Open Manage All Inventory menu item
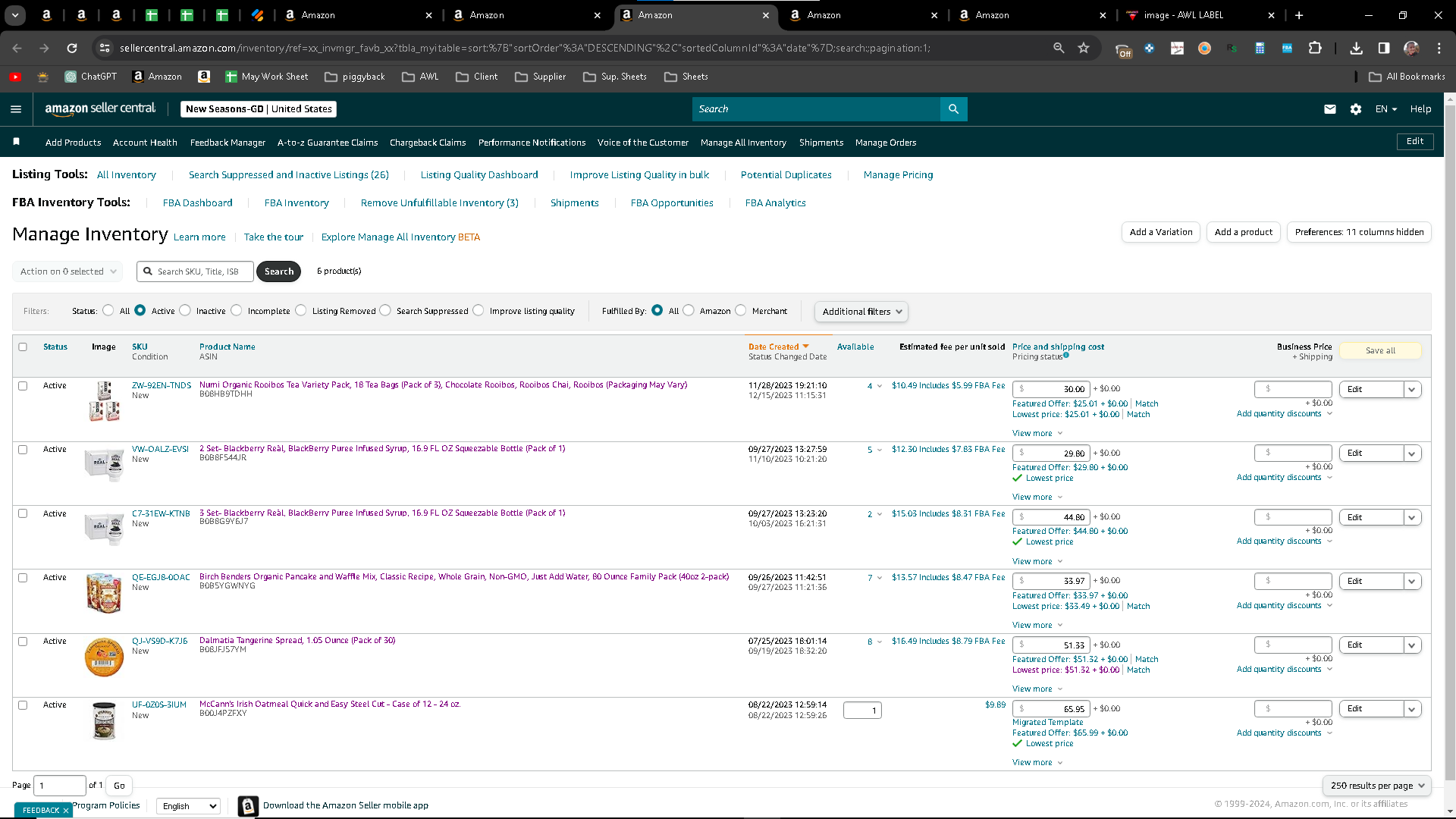 743,143
